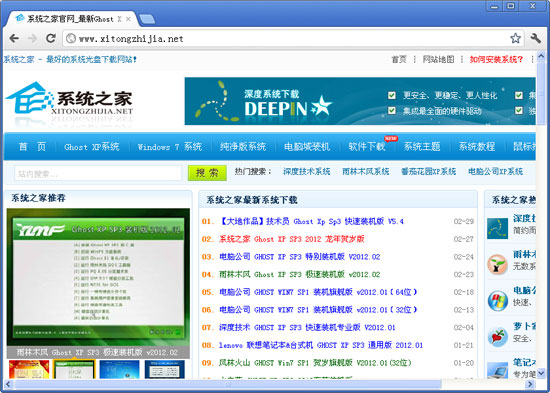Click the globe icon in the address bar
550x393 pixels.
point(71,38)
